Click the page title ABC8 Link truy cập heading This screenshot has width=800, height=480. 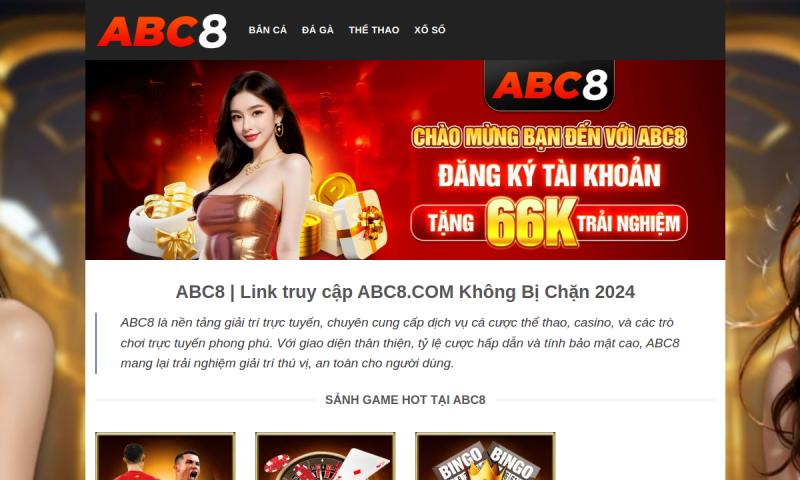pyautogui.click(x=405, y=292)
